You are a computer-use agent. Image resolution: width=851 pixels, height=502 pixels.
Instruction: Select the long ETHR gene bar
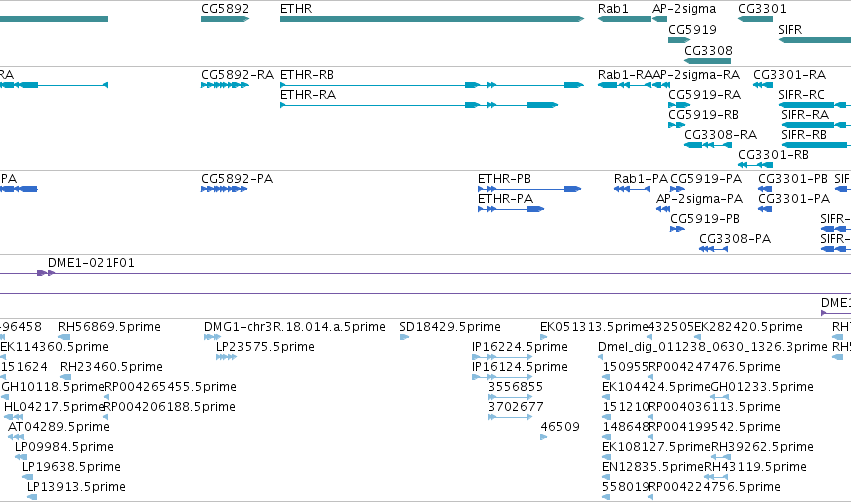(432, 19)
